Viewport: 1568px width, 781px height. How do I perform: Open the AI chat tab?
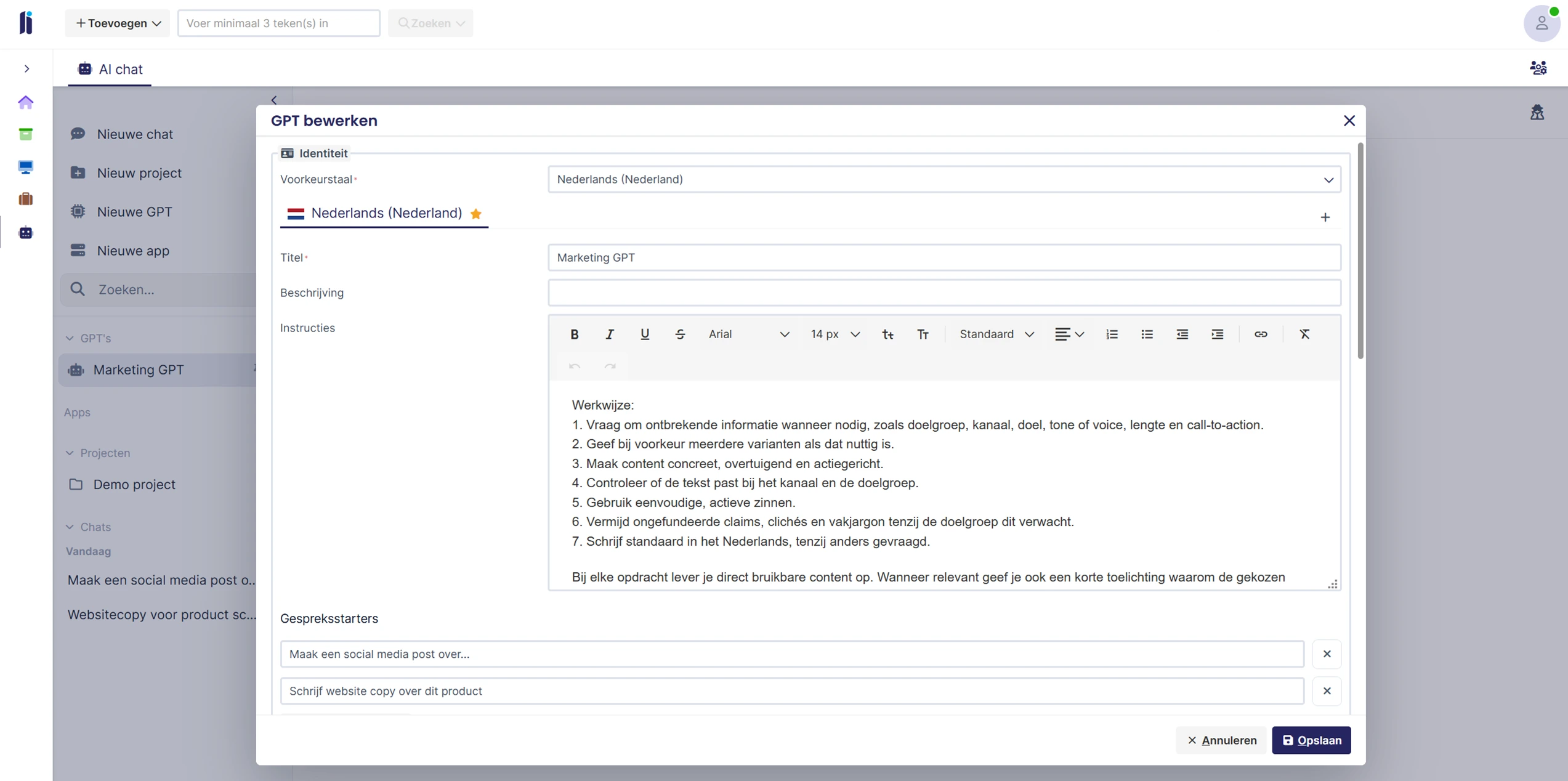point(110,69)
